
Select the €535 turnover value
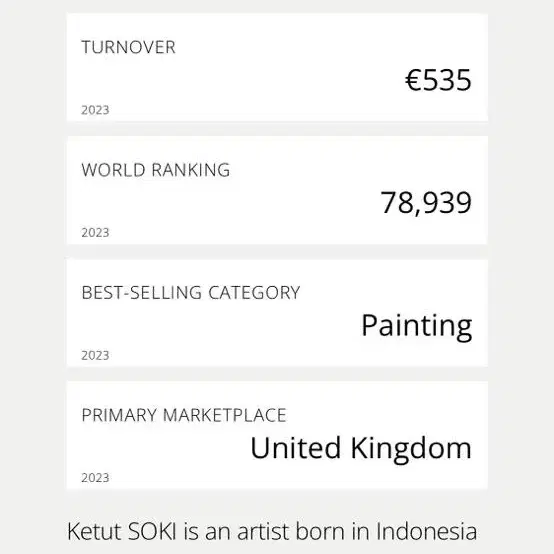pyautogui.click(x=438, y=80)
